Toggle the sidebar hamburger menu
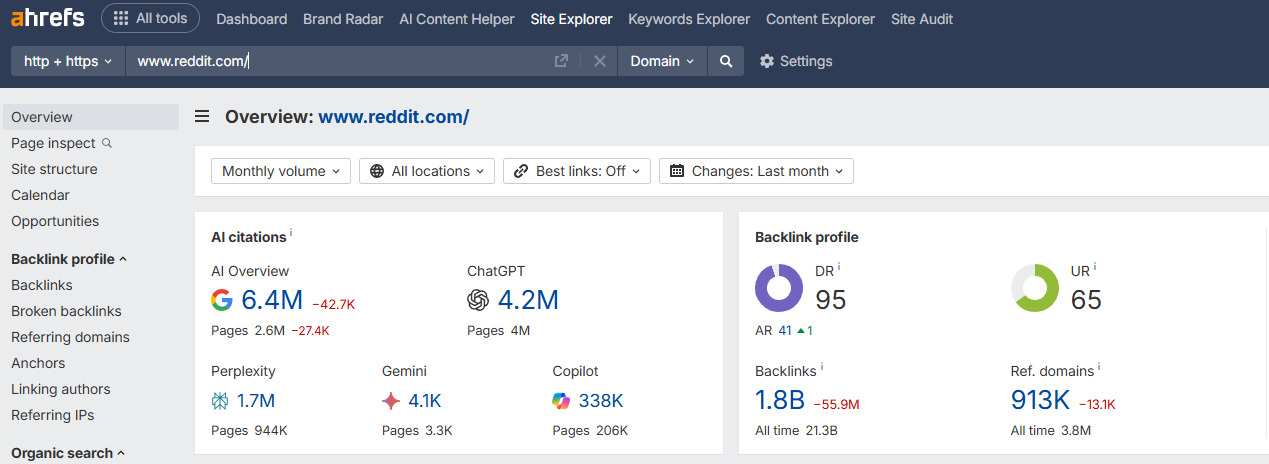The image size is (1269, 464). pos(202,117)
